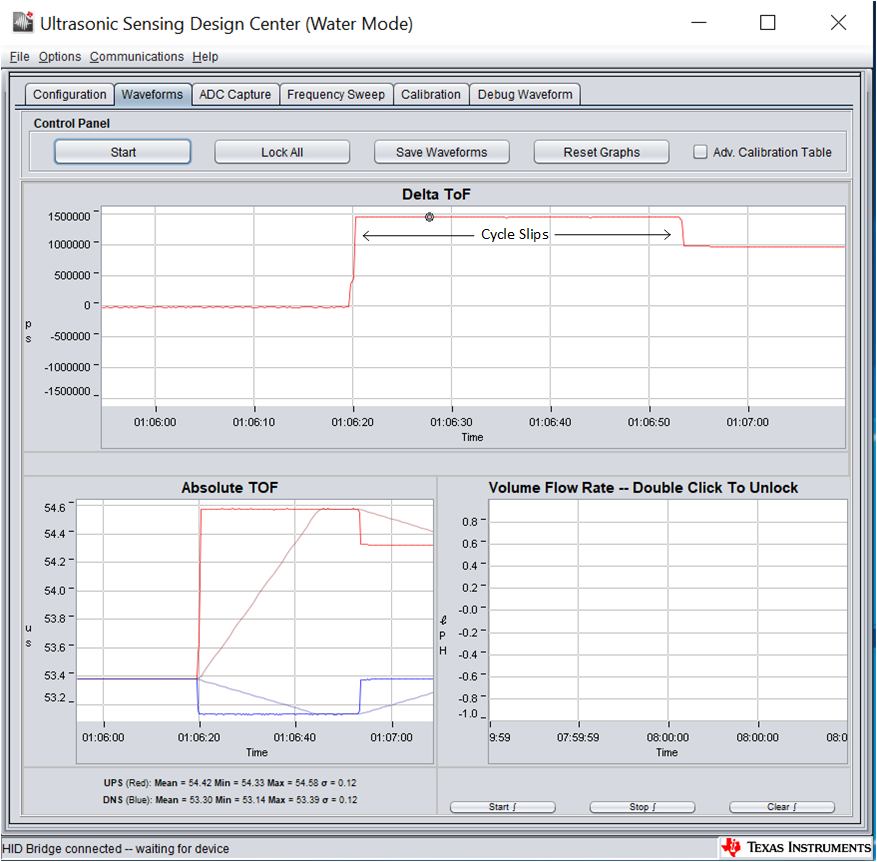Viewport: 877px width, 862px height.
Task: Click the Lock All button
Action: 282,152
